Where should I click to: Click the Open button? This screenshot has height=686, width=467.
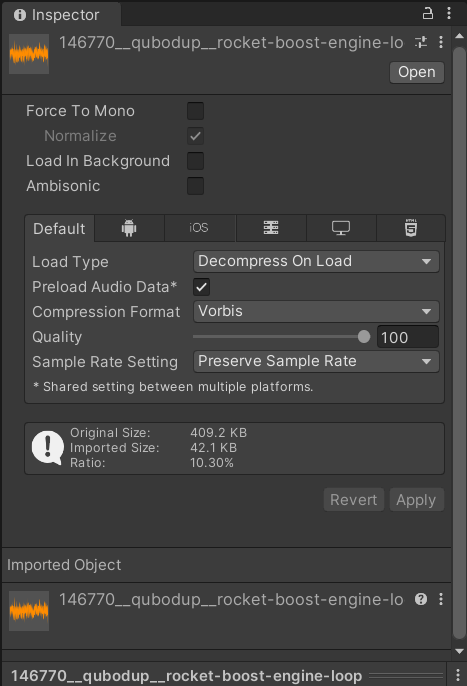(417, 72)
